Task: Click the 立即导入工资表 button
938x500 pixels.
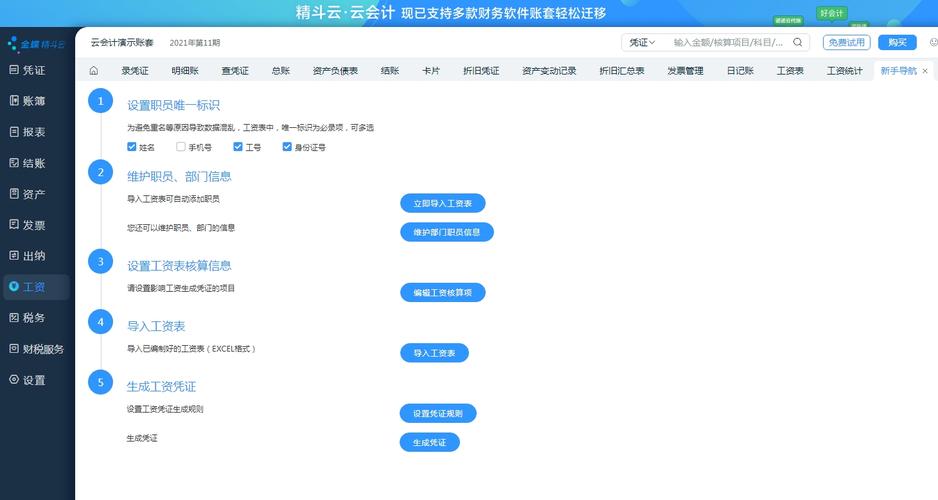Action: tap(442, 203)
